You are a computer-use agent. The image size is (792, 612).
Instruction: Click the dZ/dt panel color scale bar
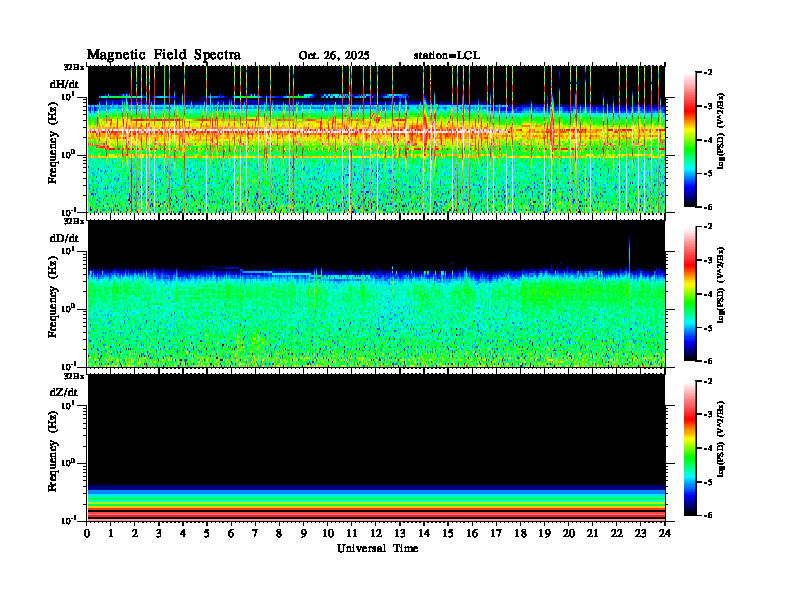[x=690, y=448]
